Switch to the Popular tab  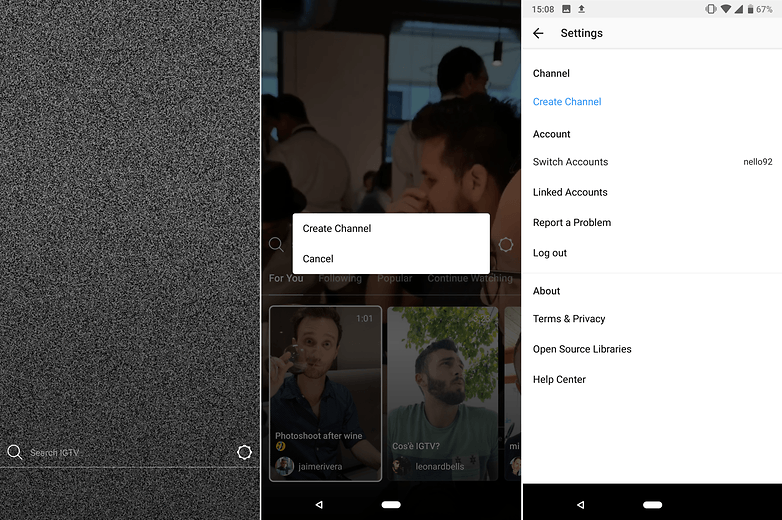[394, 278]
